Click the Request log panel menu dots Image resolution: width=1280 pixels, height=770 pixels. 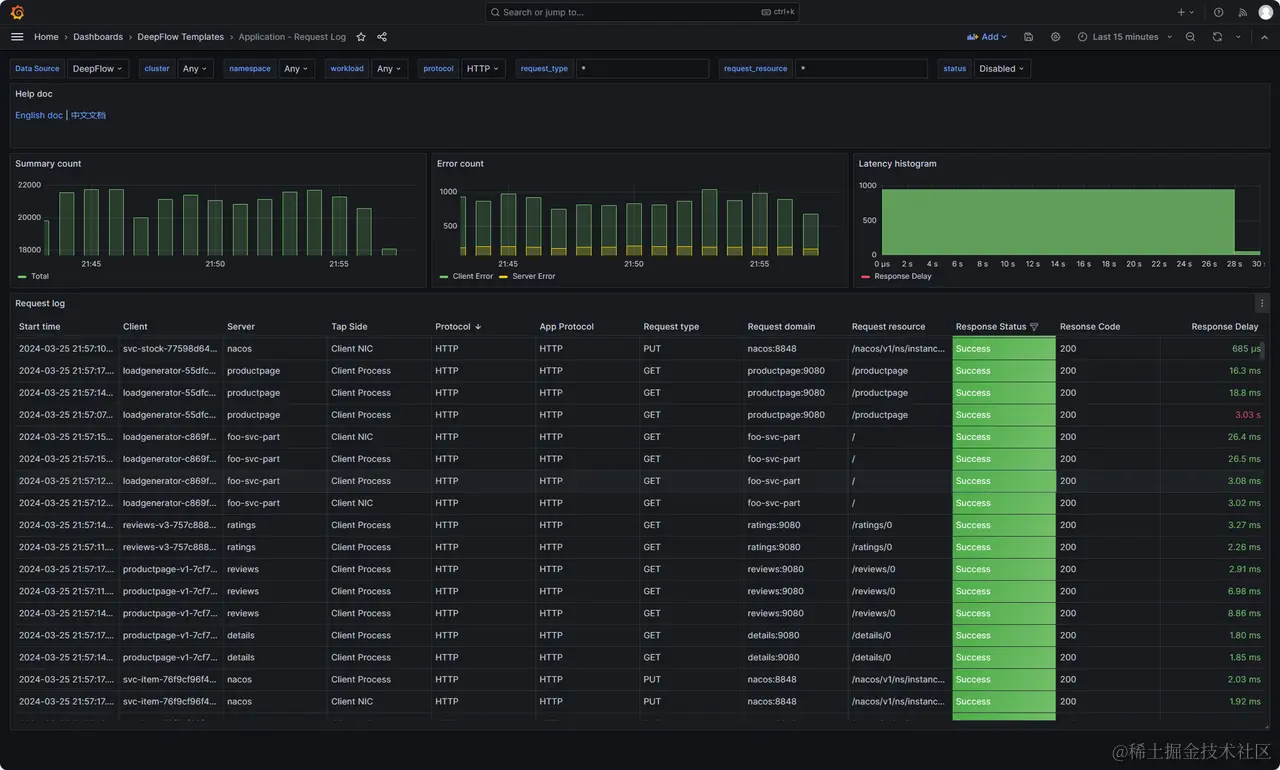pyautogui.click(x=1262, y=303)
